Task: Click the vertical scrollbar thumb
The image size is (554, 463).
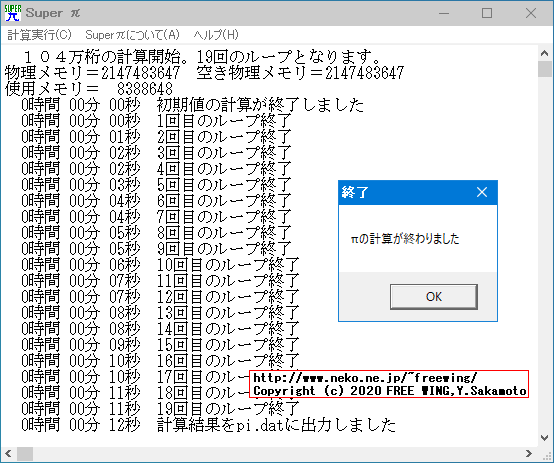Action: 544,69
